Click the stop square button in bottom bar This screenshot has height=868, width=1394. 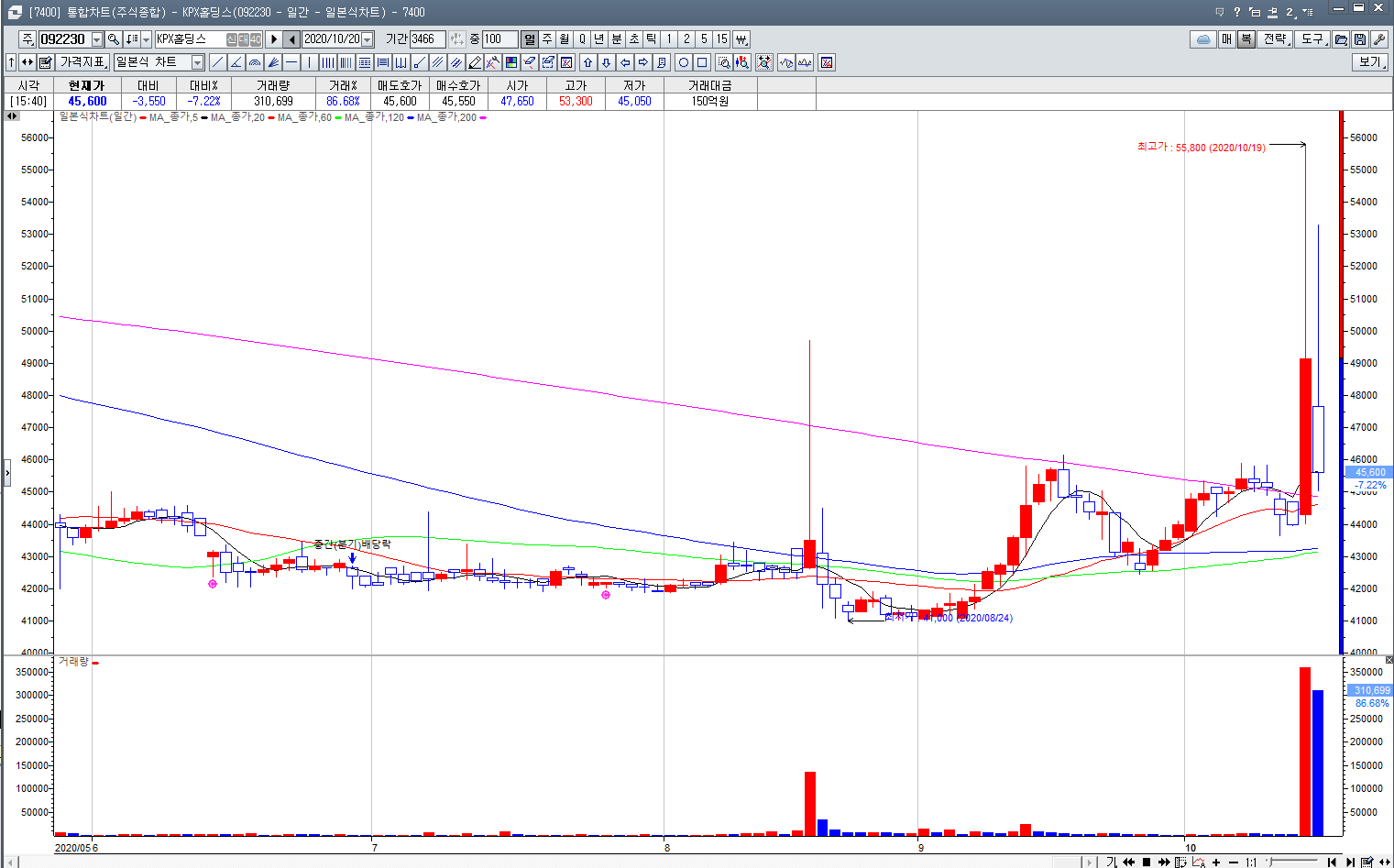pyautogui.click(x=1147, y=863)
